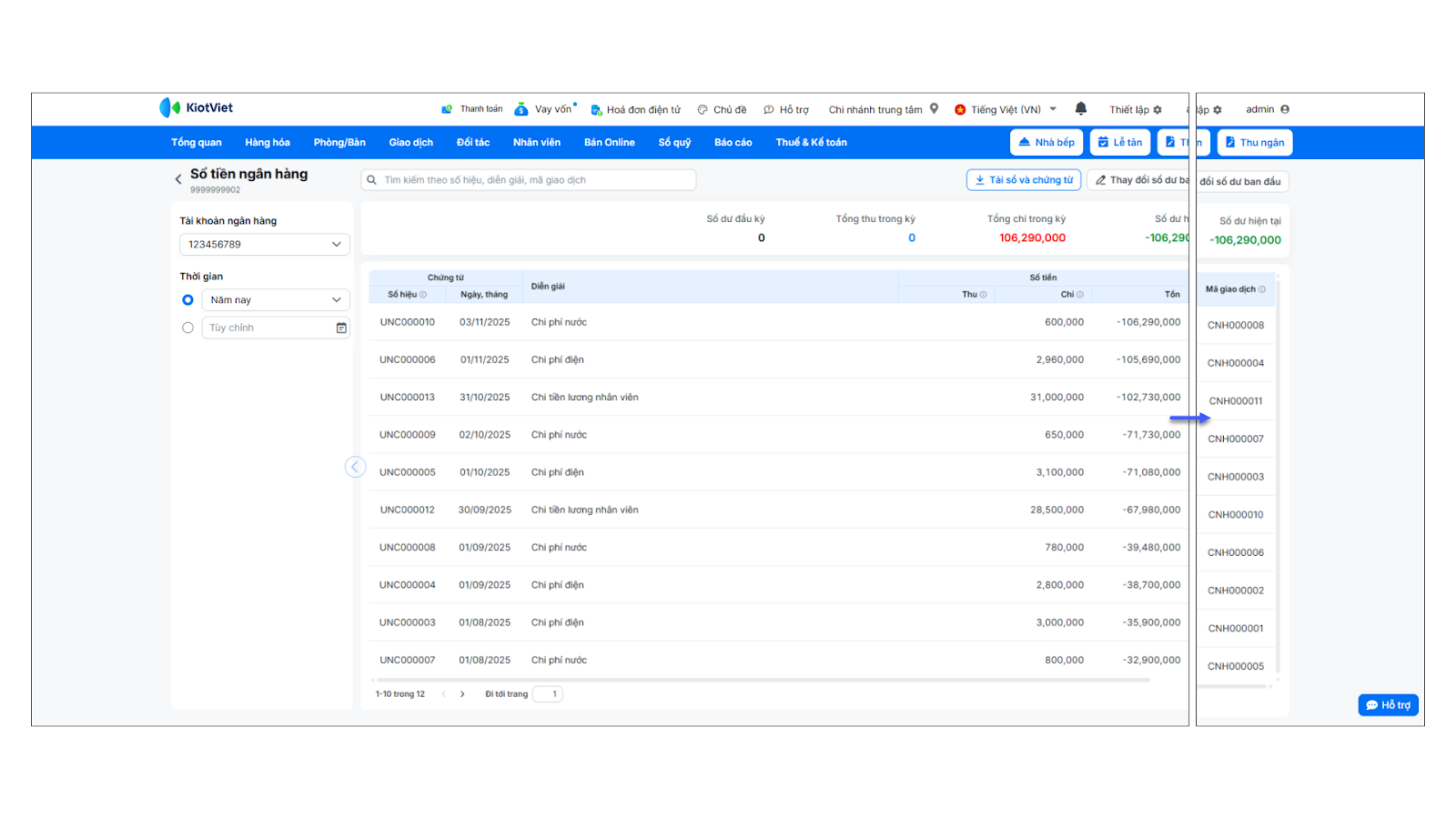This screenshot has width=1456, height=819.
Task: Click the vertical scrollbar beside Mã giao dịch column
Action: [1278, 477]
